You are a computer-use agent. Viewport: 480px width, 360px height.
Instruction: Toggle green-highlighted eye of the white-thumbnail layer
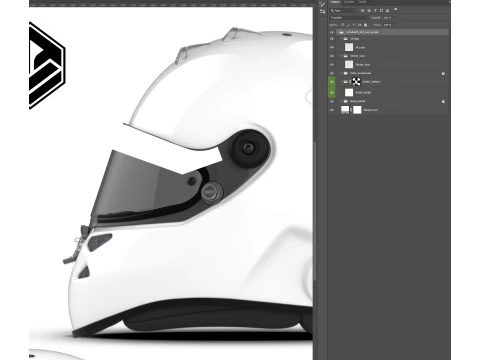[332, 92]
